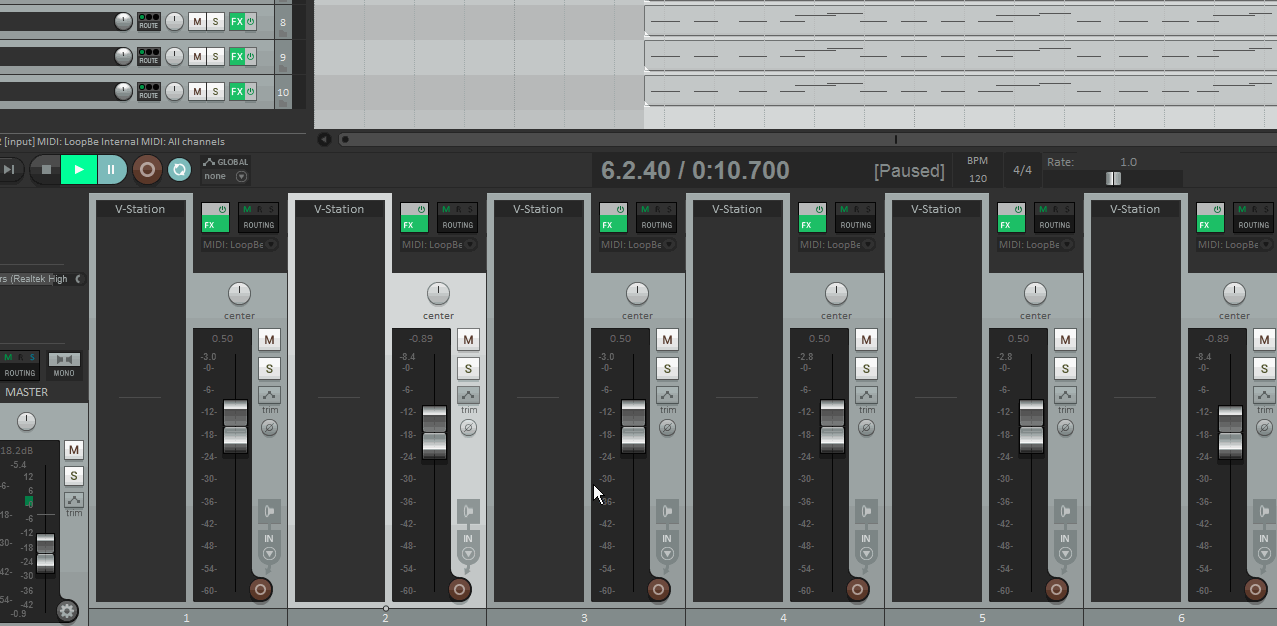Image resolution: width=1277 pixels, height=626 pixels.
Task: Toggle the record monitoring icon on mixer channel 5
Action: [1065, 512]
